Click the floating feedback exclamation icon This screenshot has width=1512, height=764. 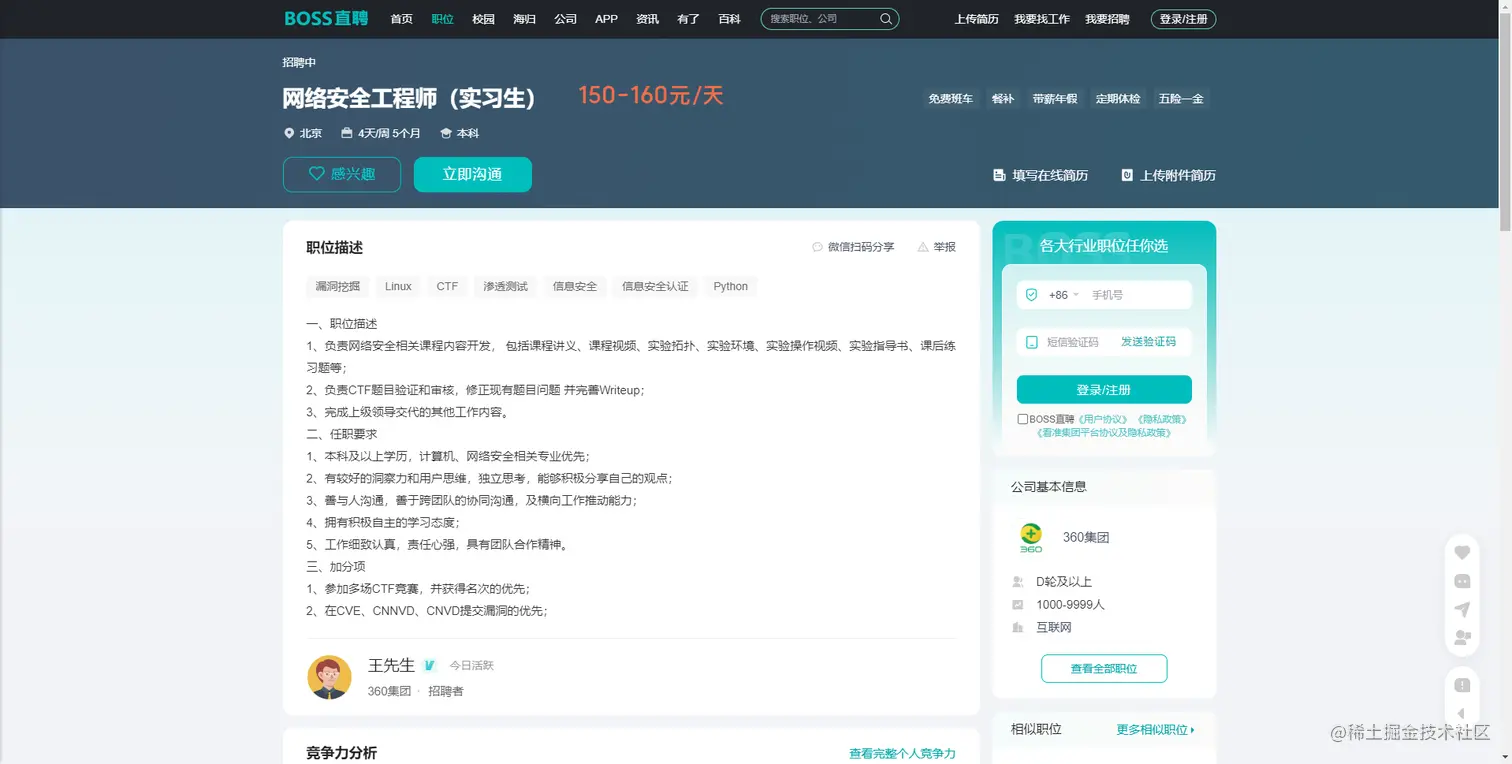[x=1462, y=685]
